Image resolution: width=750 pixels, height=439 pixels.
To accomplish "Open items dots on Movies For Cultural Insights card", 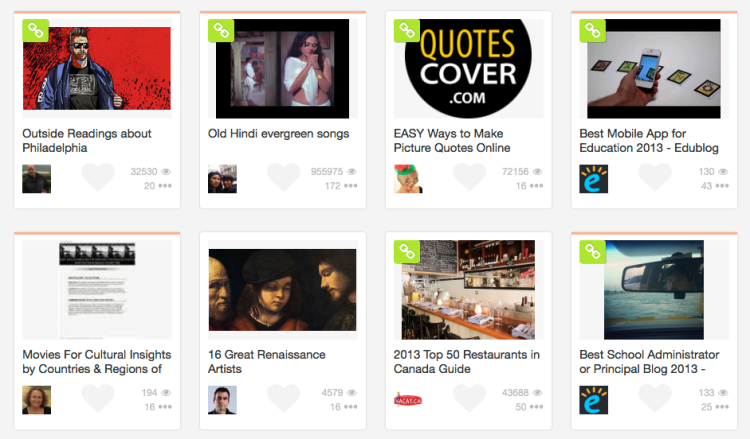I will click(165, 407).
